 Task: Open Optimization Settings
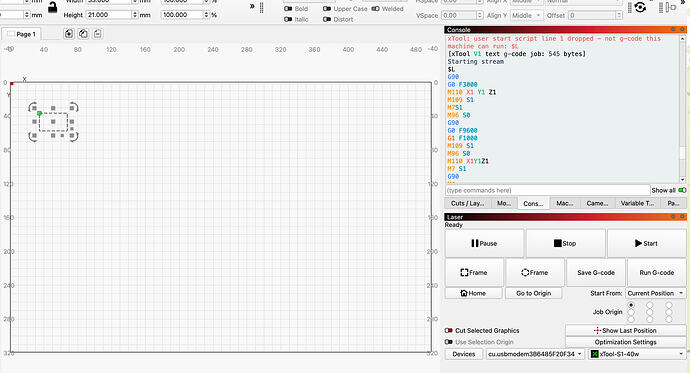click(625, 342)
